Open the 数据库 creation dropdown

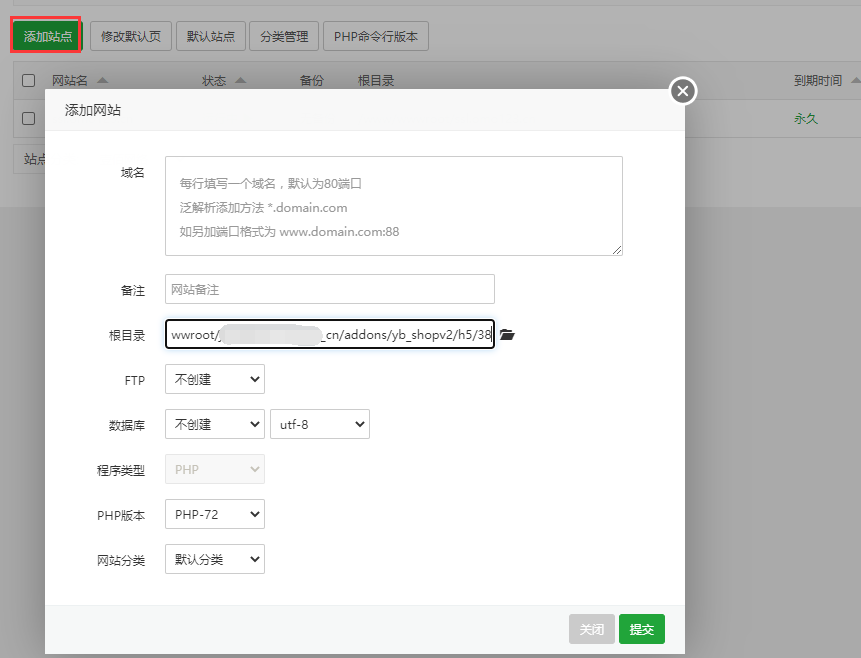214,424
